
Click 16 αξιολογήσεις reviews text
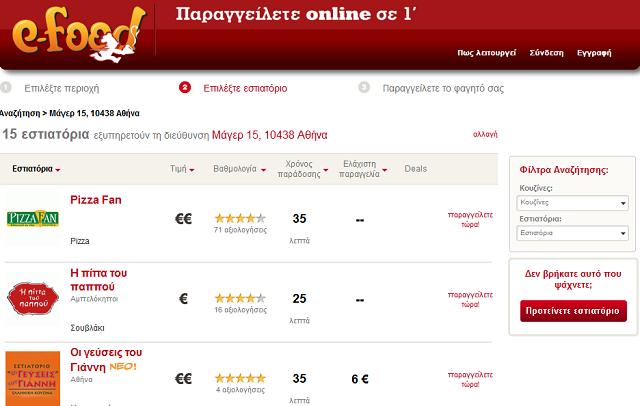click(240, 310)
